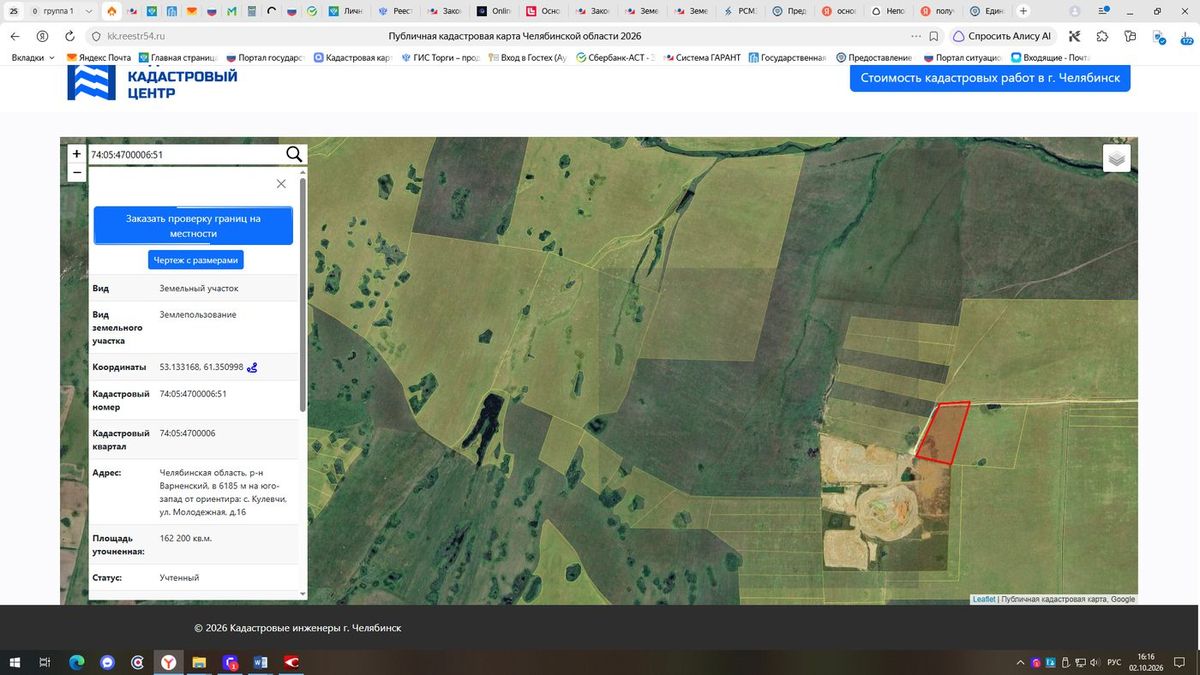Click address bar kk.reestr54.ru
This screenshot has width=1200, height=675.
tap(136, 36)
